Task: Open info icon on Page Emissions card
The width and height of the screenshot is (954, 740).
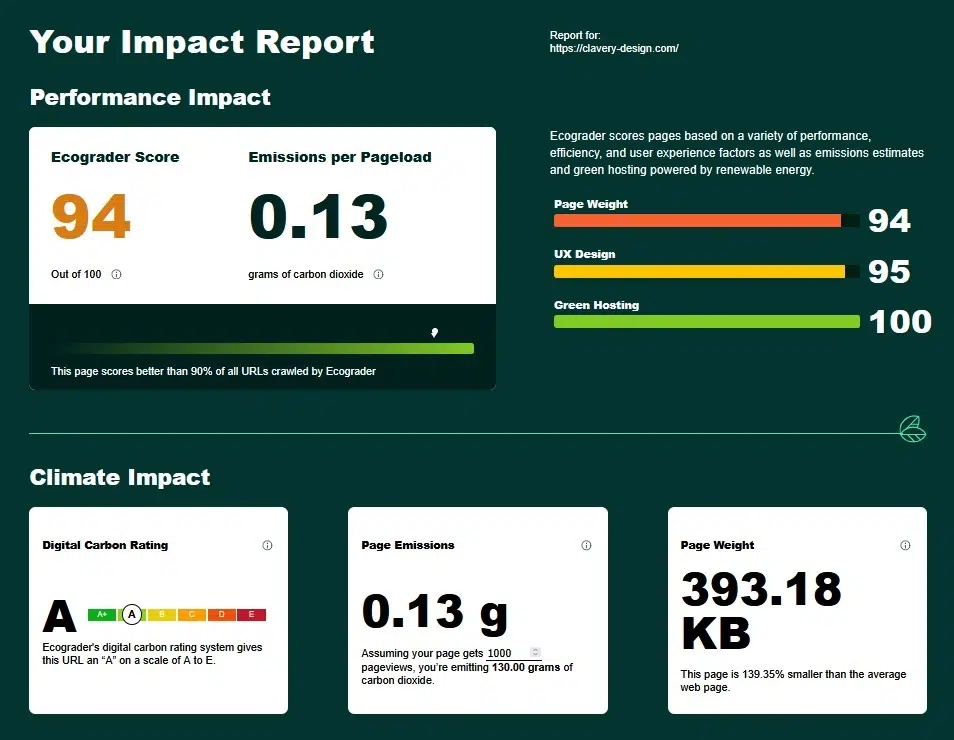Action: click(586, 545)
